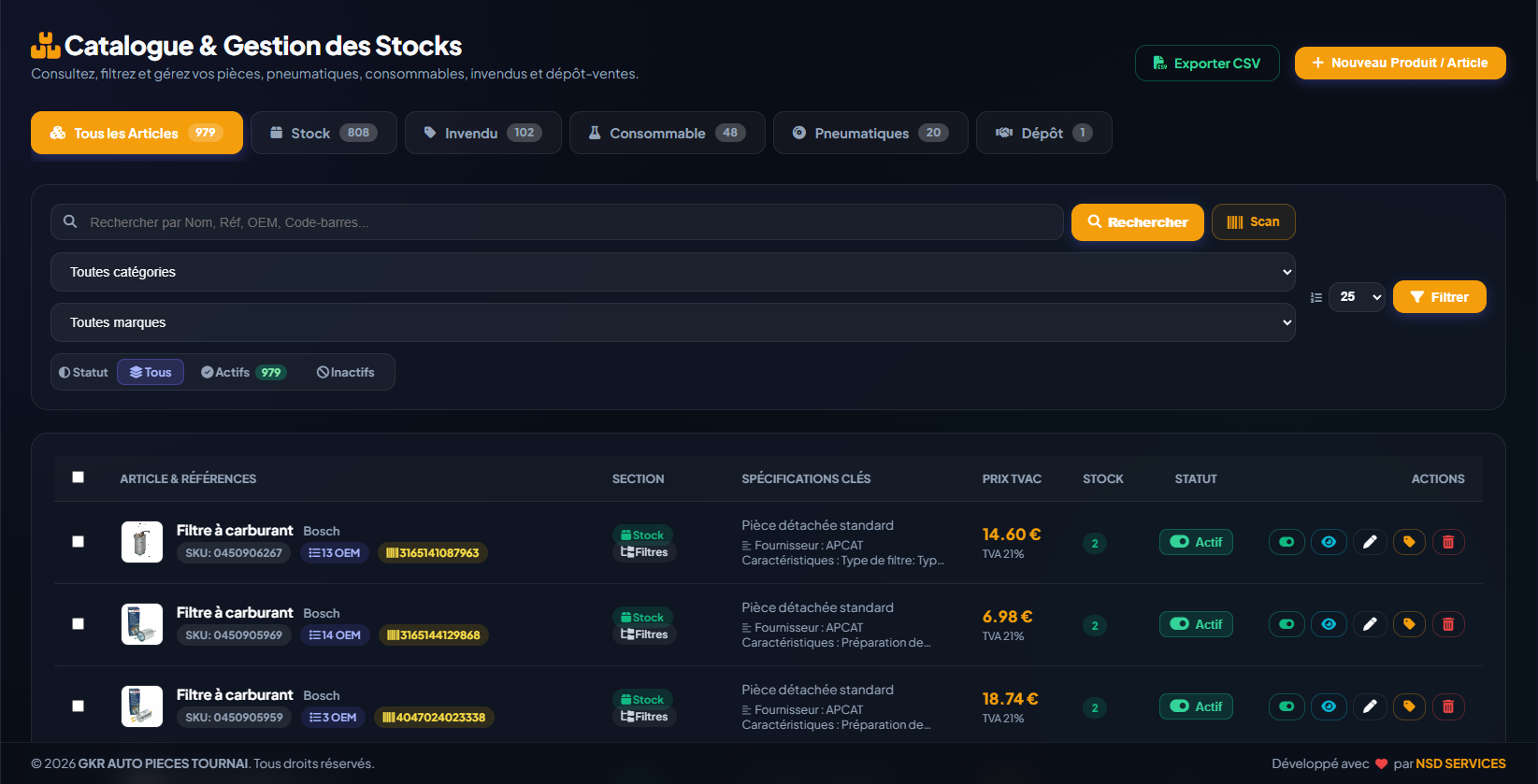The height and width of the screenshot is (784, 1538).
Task: Click the Rechercher button
Action: point(1138,222)
